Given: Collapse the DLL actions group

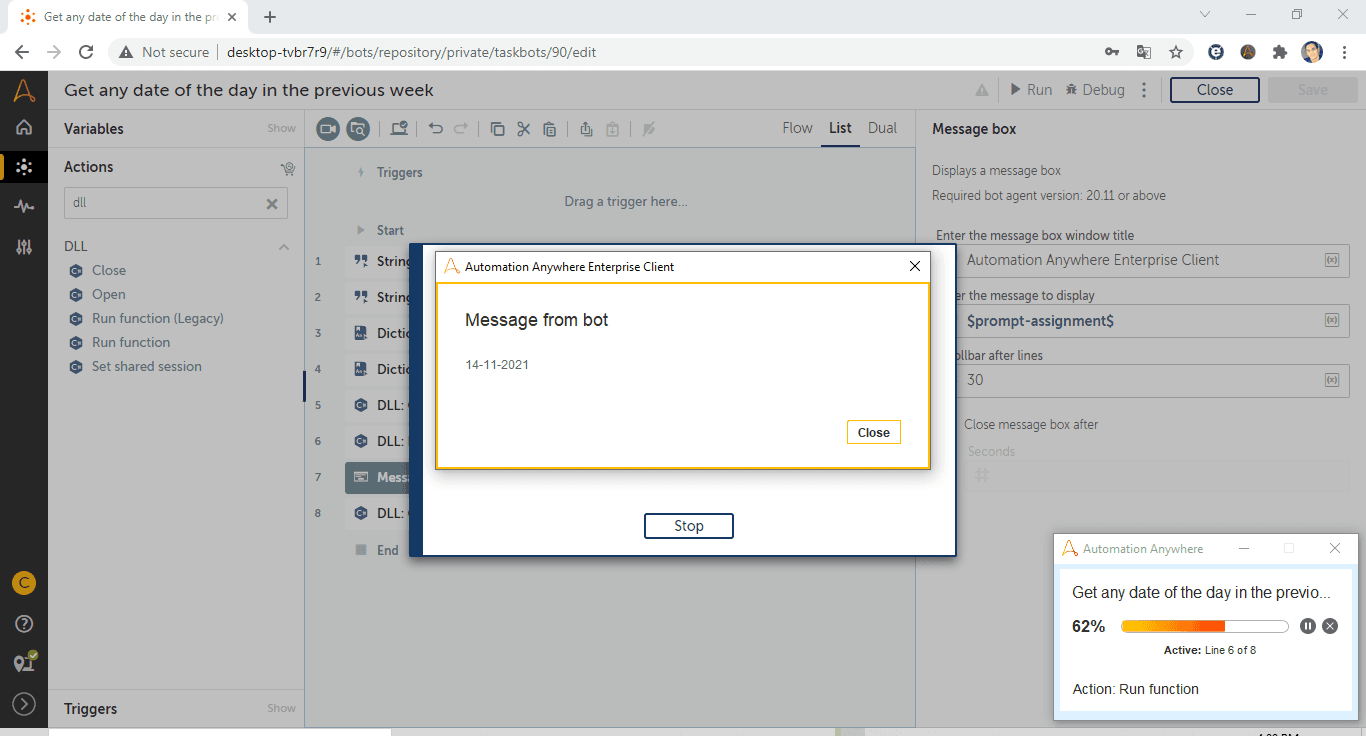Looking at the screenshot, I should (x=284, y=246).
